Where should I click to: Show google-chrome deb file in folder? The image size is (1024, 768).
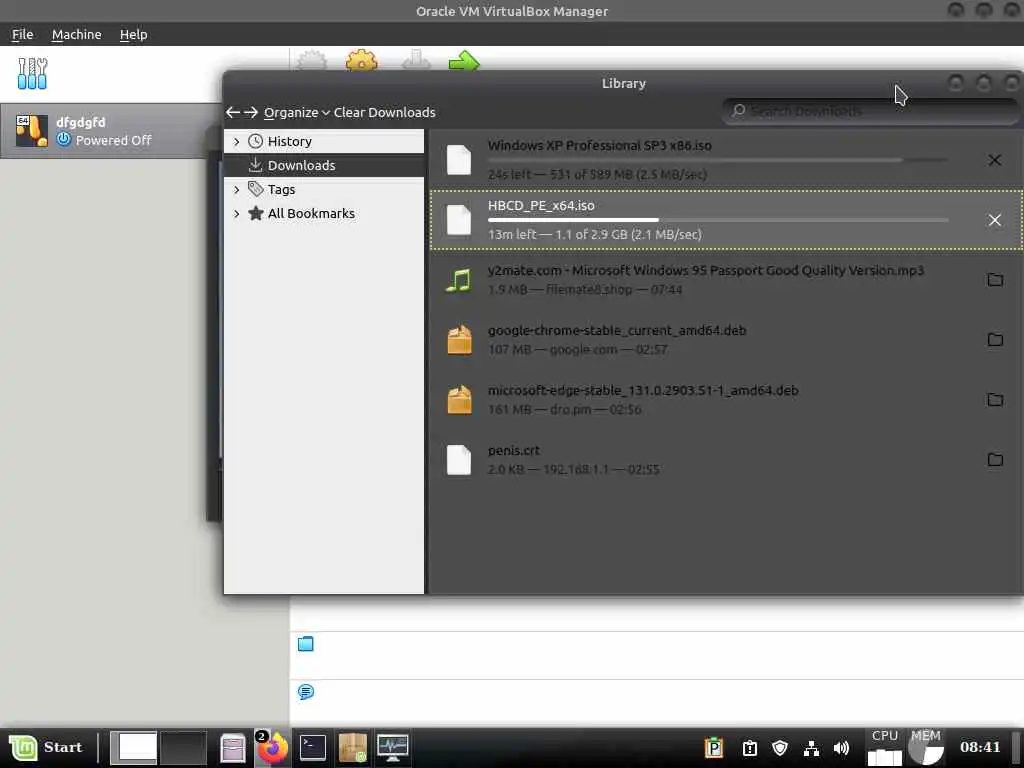pos(995,340)
